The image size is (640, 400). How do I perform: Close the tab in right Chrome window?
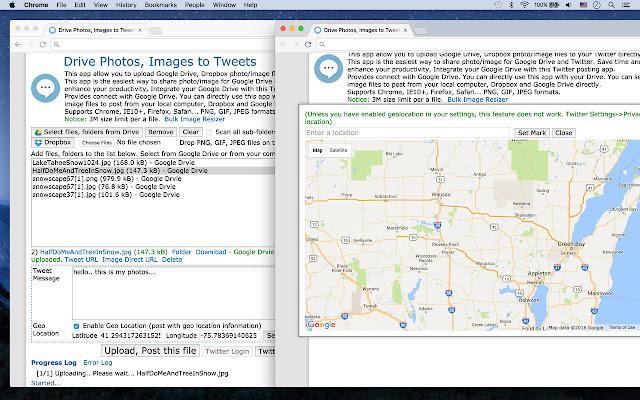click(405, 30)
